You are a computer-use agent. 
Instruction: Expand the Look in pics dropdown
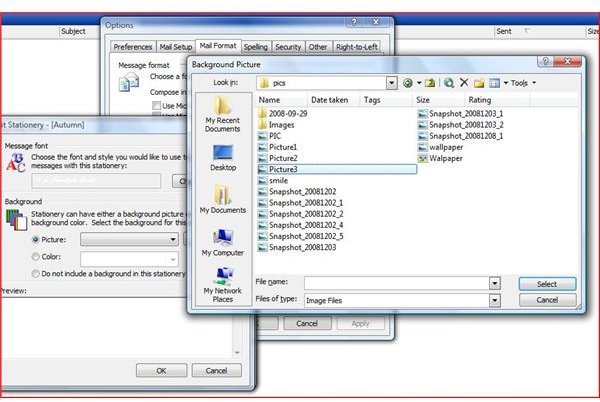[391, 83]
